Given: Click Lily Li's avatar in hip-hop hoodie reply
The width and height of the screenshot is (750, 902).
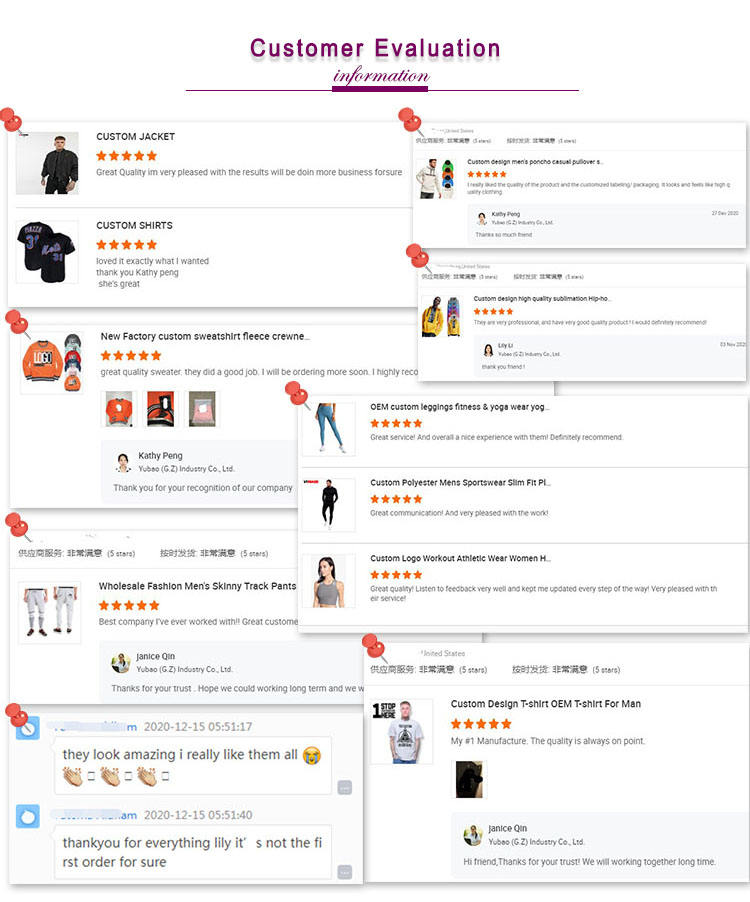Looking at the screenshot, I should coord(488,350).
